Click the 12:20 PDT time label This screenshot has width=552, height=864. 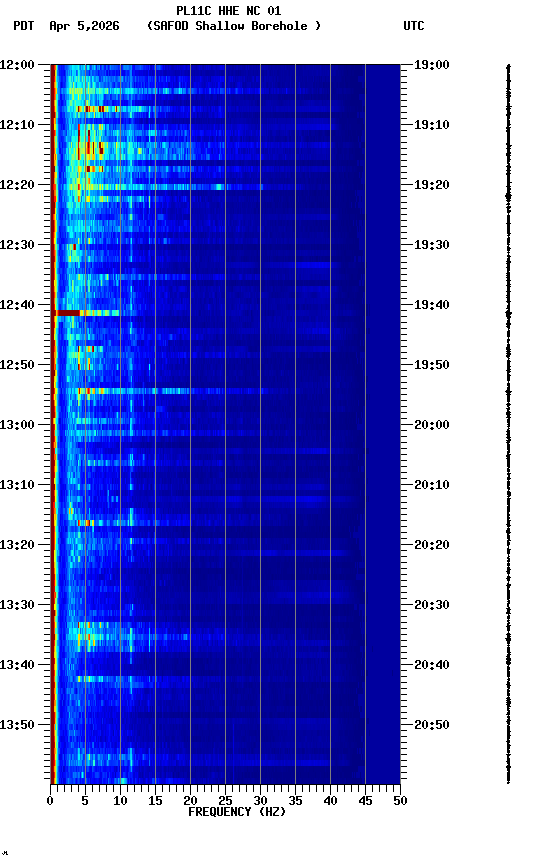point(17,185)
